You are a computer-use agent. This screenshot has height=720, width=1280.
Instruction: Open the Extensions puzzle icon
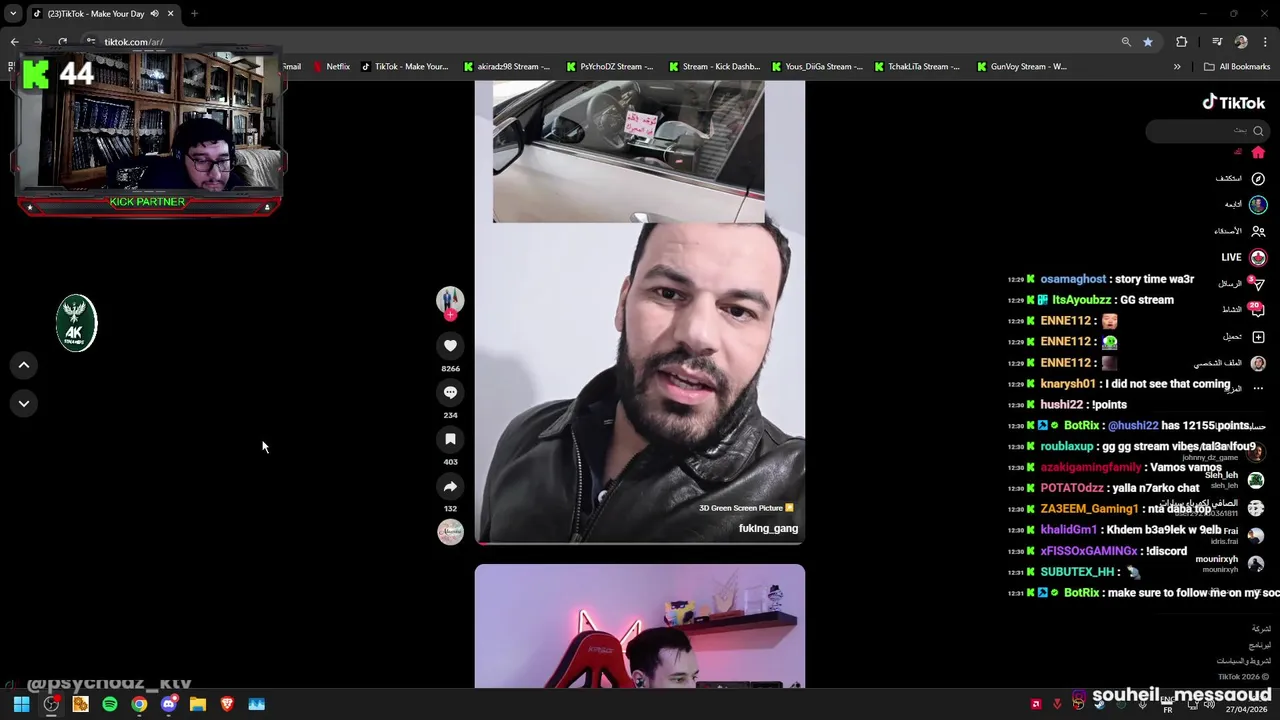1182,42
